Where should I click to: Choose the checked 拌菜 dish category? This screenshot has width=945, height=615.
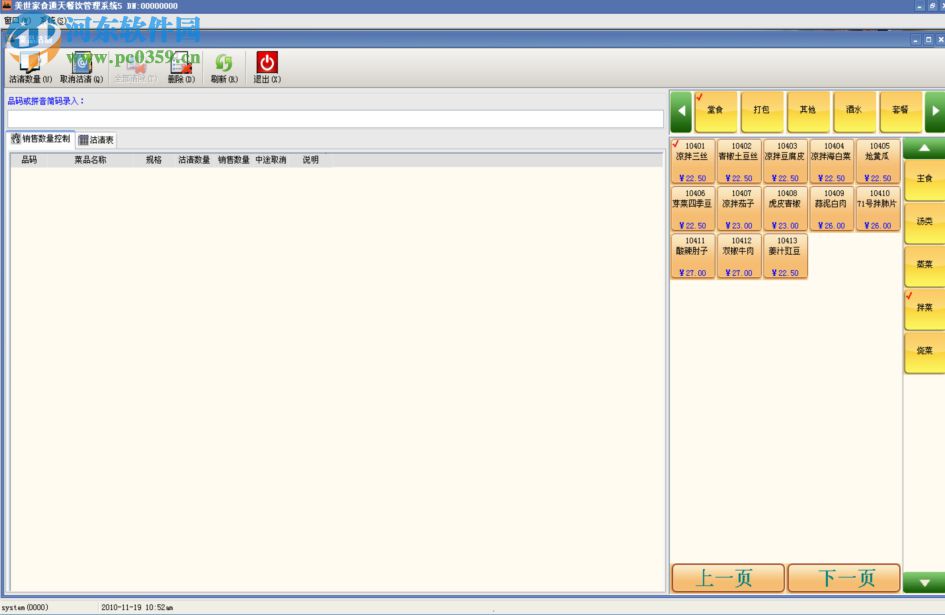point(925,308)
